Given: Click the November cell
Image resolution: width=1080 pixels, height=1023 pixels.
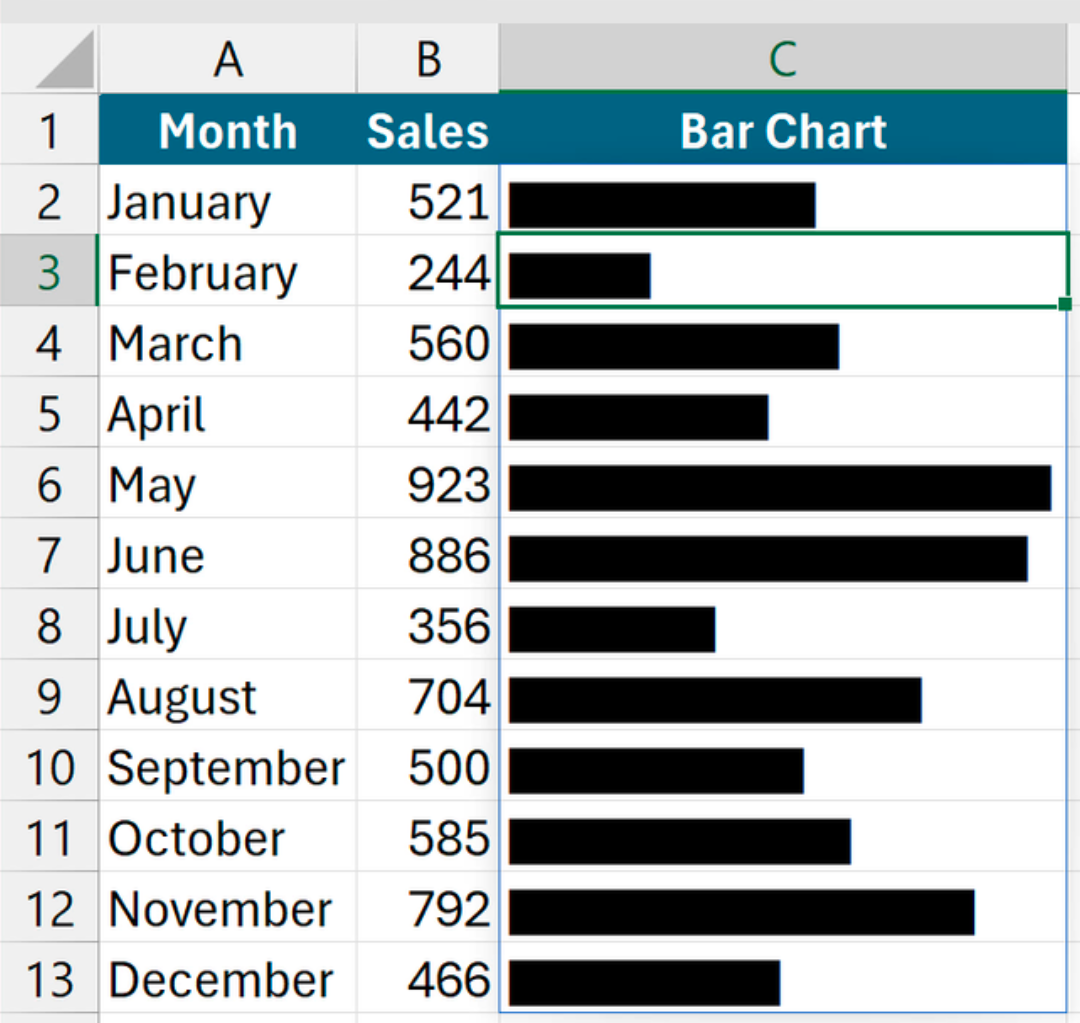Looking at the screenshot, I should 228,910.
